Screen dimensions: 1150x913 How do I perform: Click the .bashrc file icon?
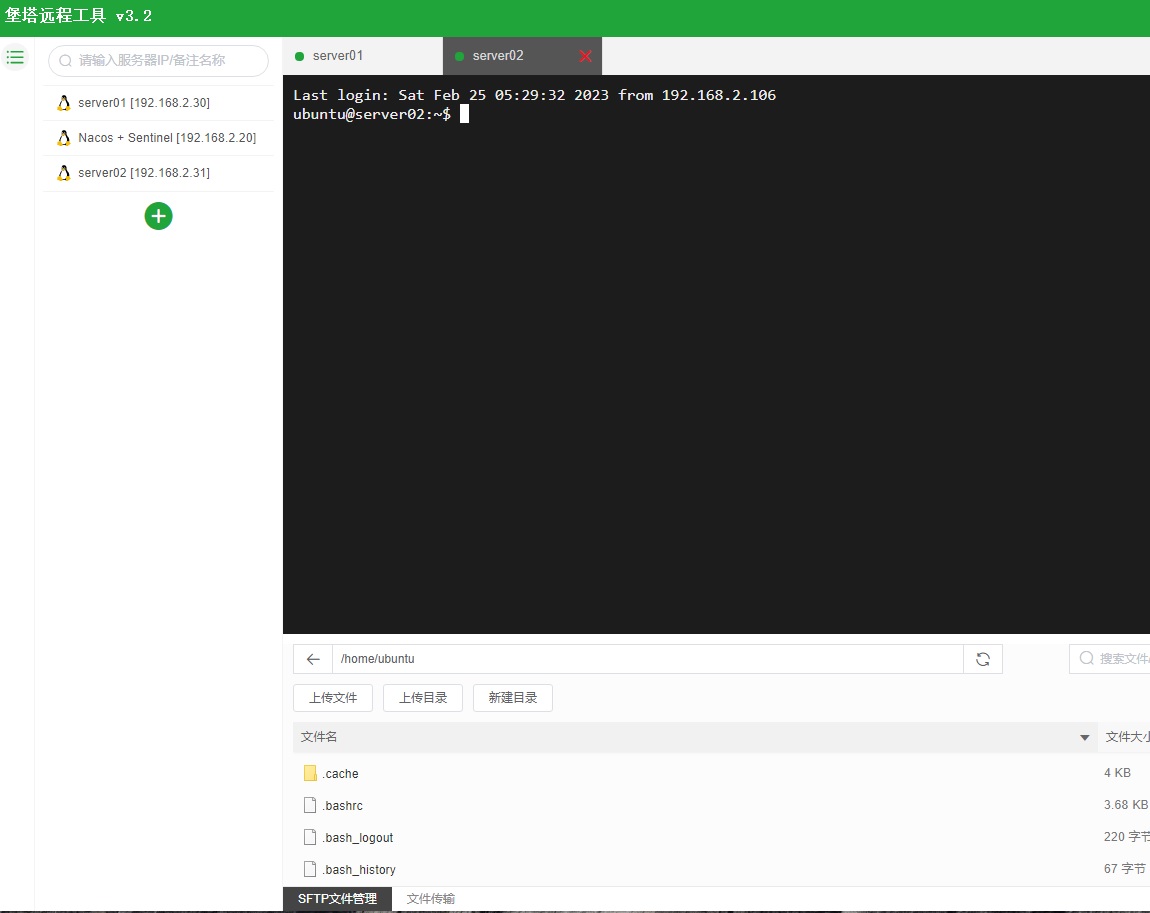click(310, 805)
